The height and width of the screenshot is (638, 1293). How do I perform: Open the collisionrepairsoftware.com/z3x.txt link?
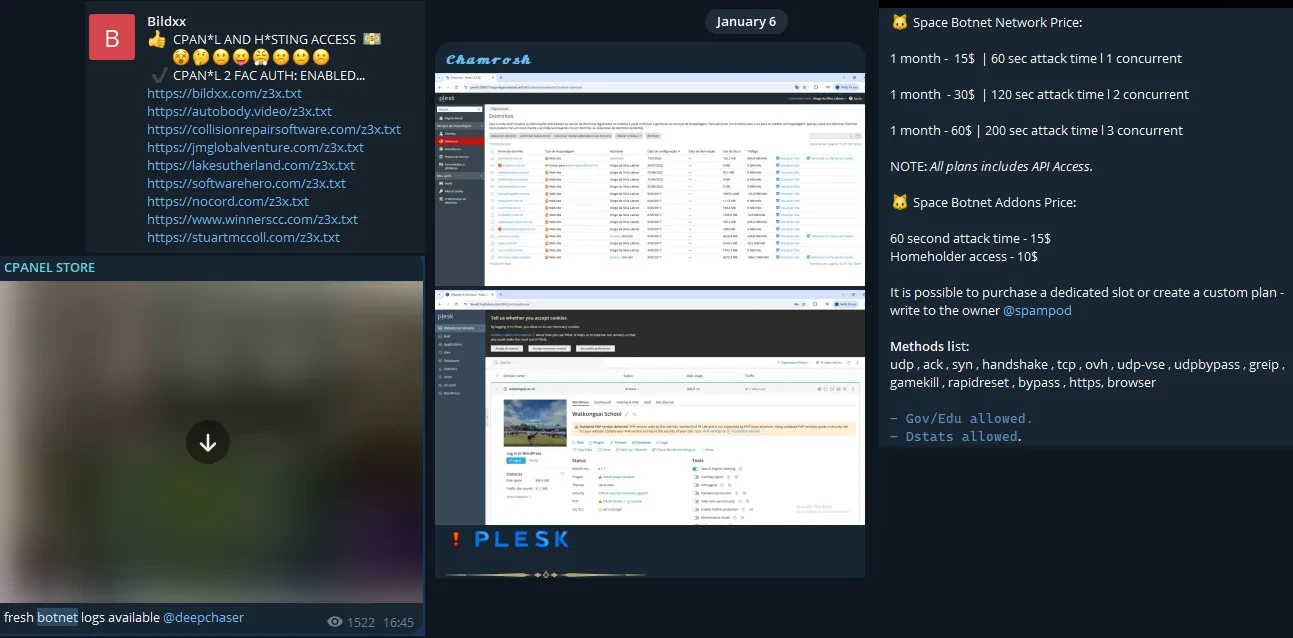tap(274, 129)
